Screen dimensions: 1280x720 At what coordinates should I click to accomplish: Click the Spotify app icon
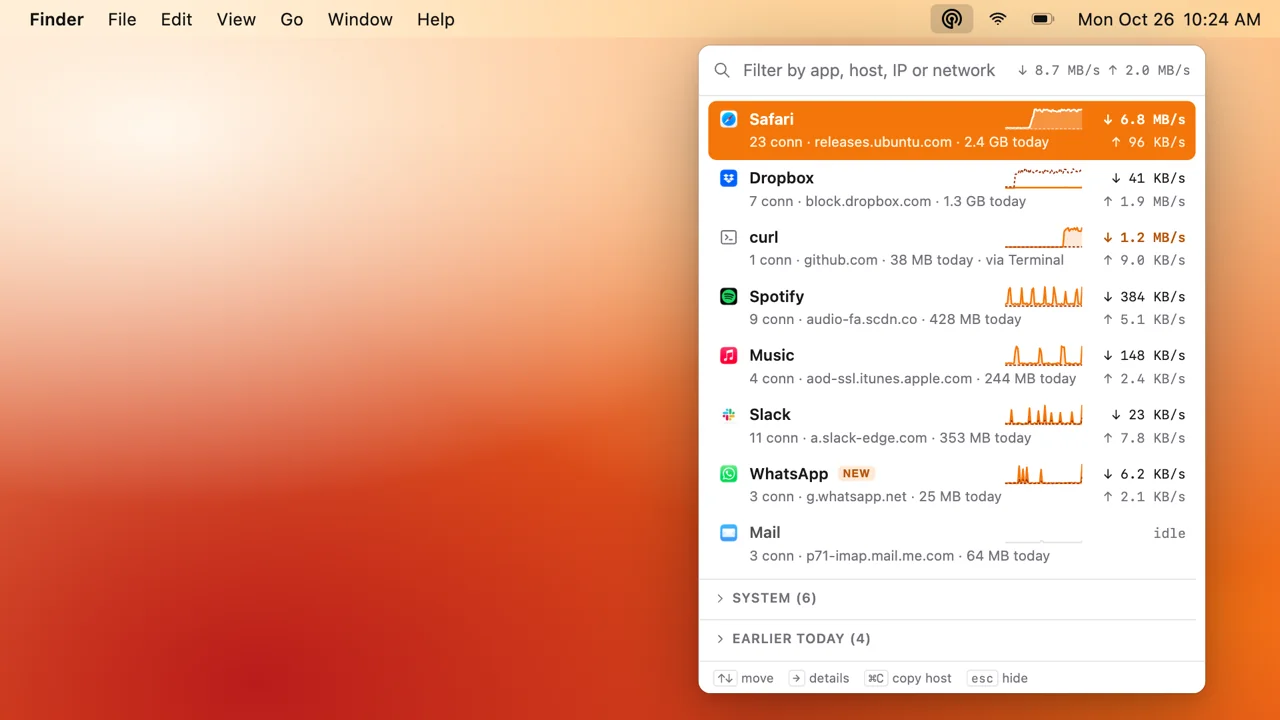729,296
